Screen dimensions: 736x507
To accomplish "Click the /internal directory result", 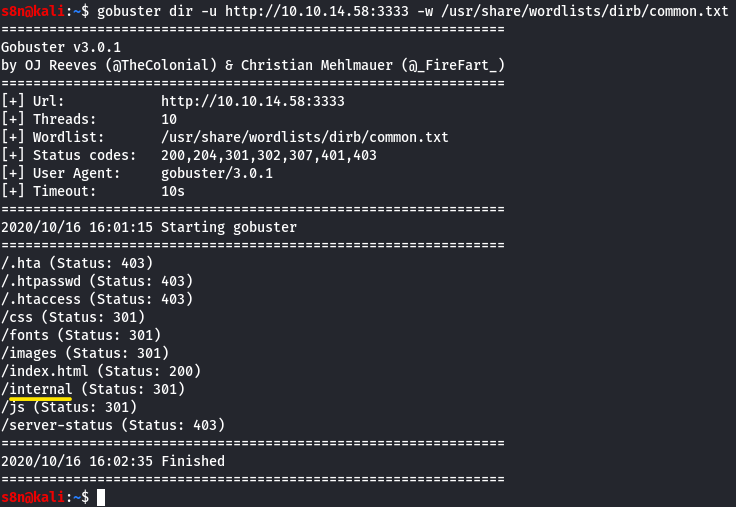I will pyautogui.click(x=40, y=389).
